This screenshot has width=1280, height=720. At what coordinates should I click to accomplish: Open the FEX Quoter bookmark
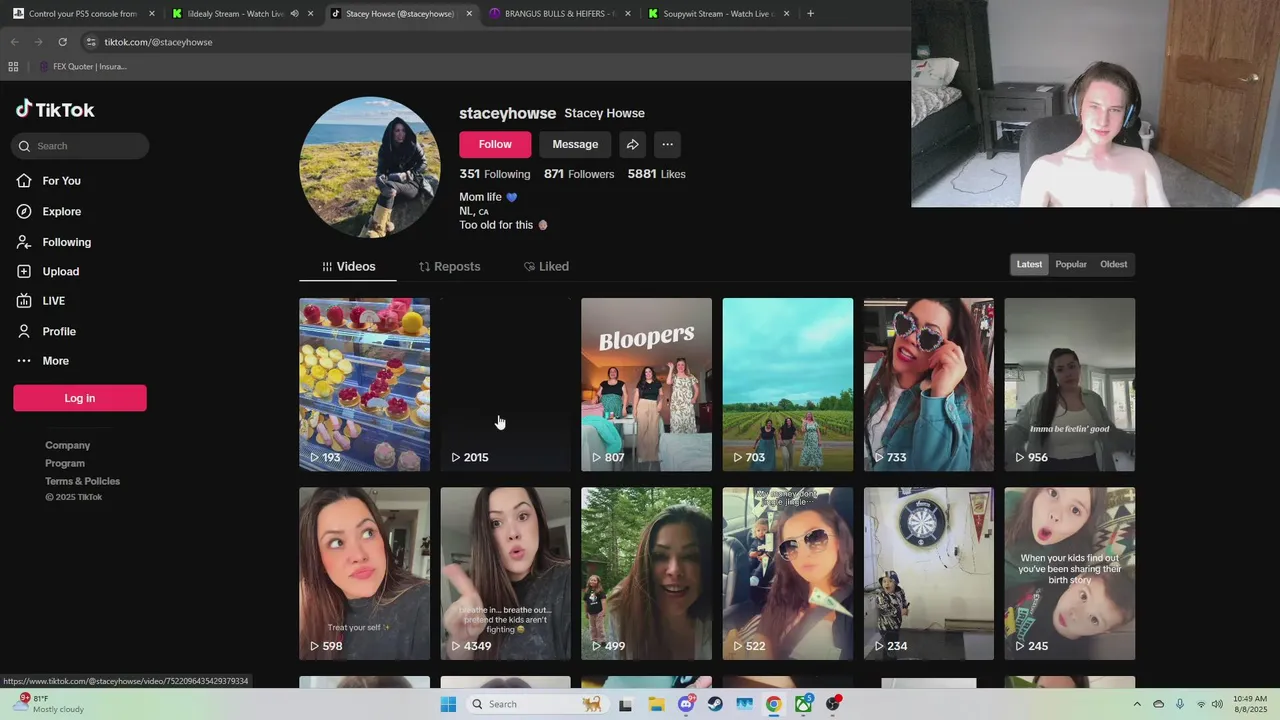[83, 67]
